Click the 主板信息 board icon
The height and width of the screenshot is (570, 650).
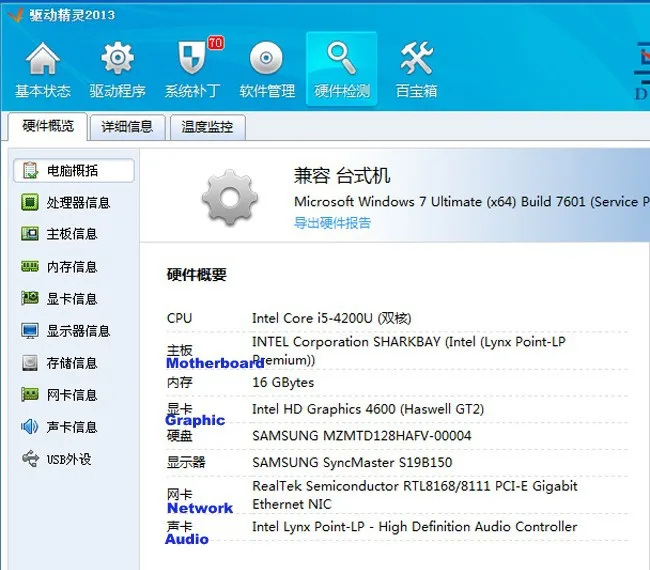pos(30,234)
